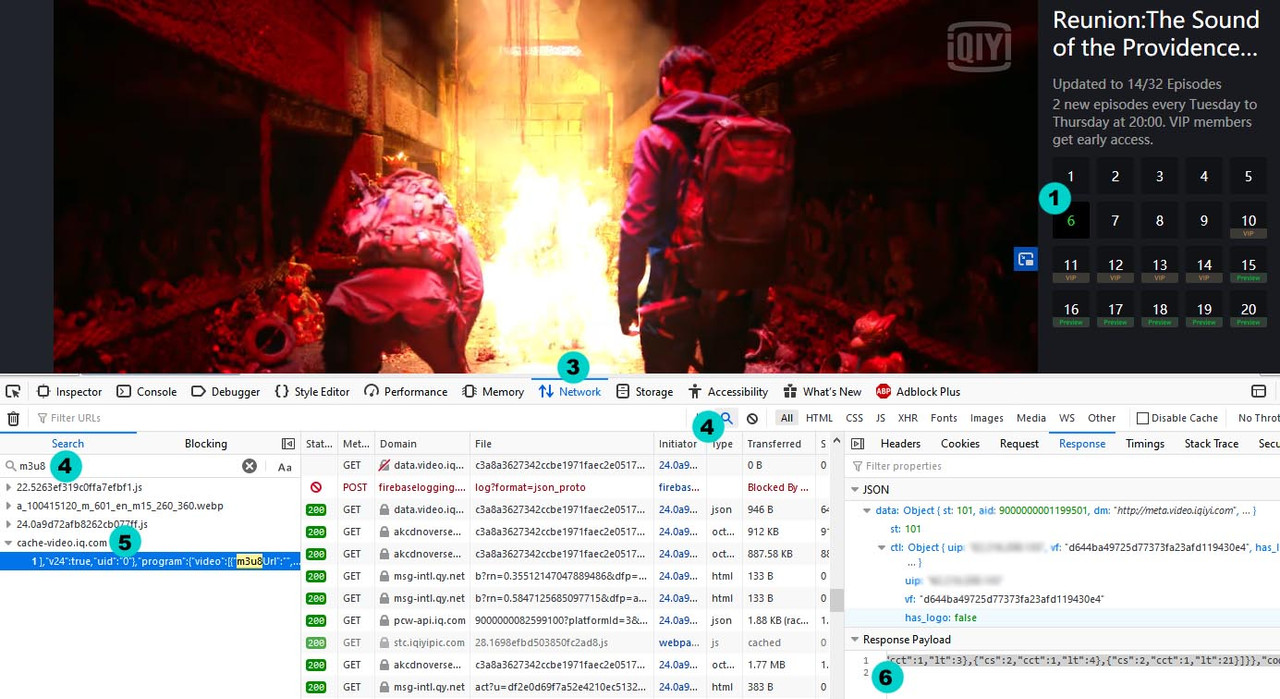Open the Timings tab
The height and width of the screenshot is (699, 1280).
coord(1145,444)
